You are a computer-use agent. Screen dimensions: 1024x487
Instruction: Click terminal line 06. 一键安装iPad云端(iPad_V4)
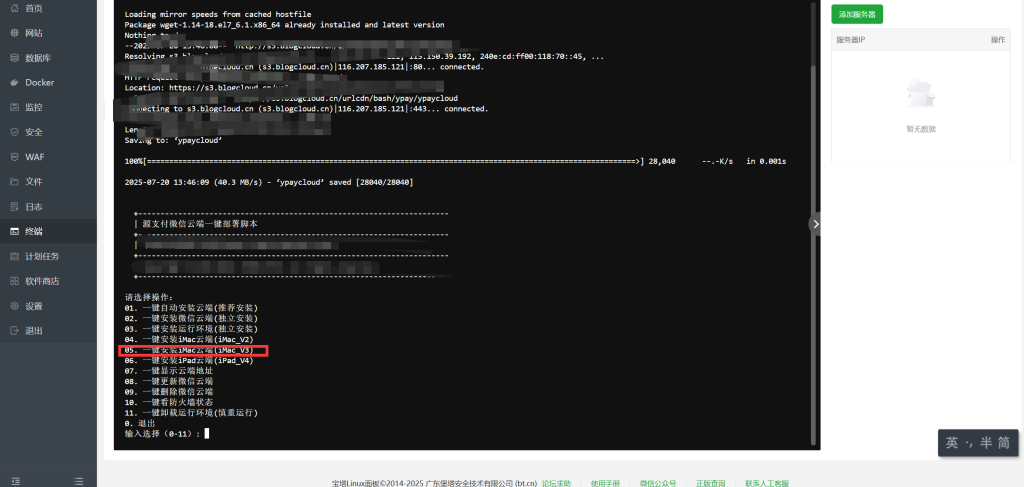pos(189,360)
